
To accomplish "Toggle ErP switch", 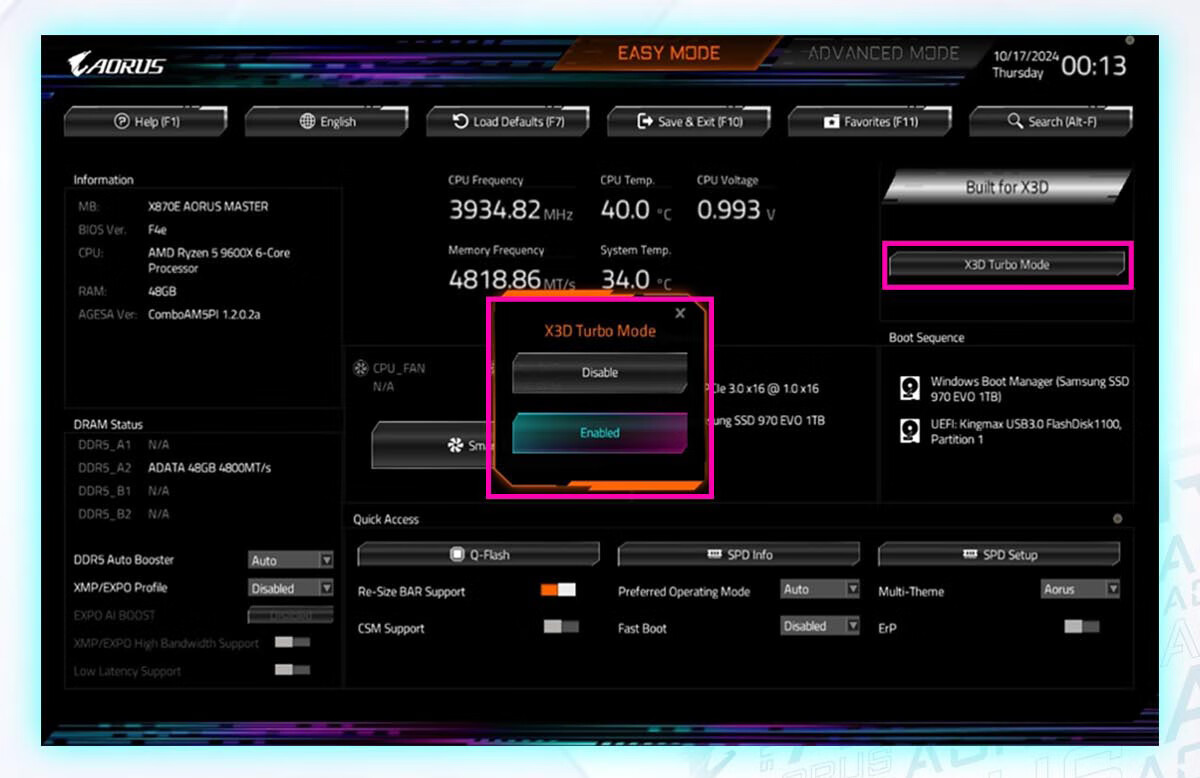I will click(1082, 627).
